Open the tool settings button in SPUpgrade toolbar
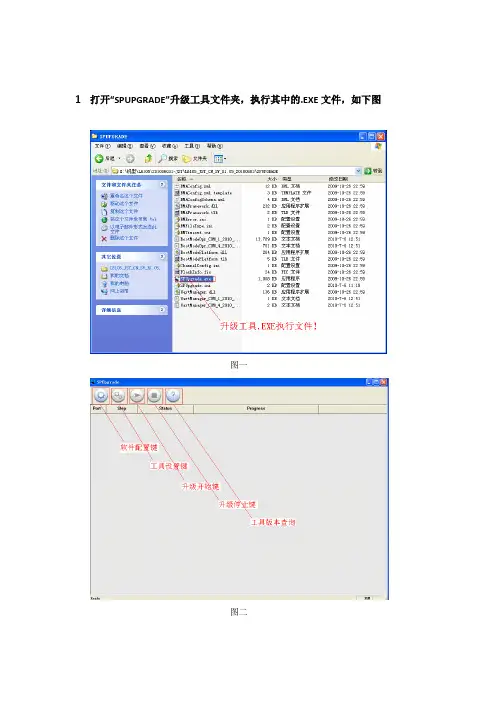The height and width of the screenshot is (702, 496). pyautogui.click(x=119, y=396)
